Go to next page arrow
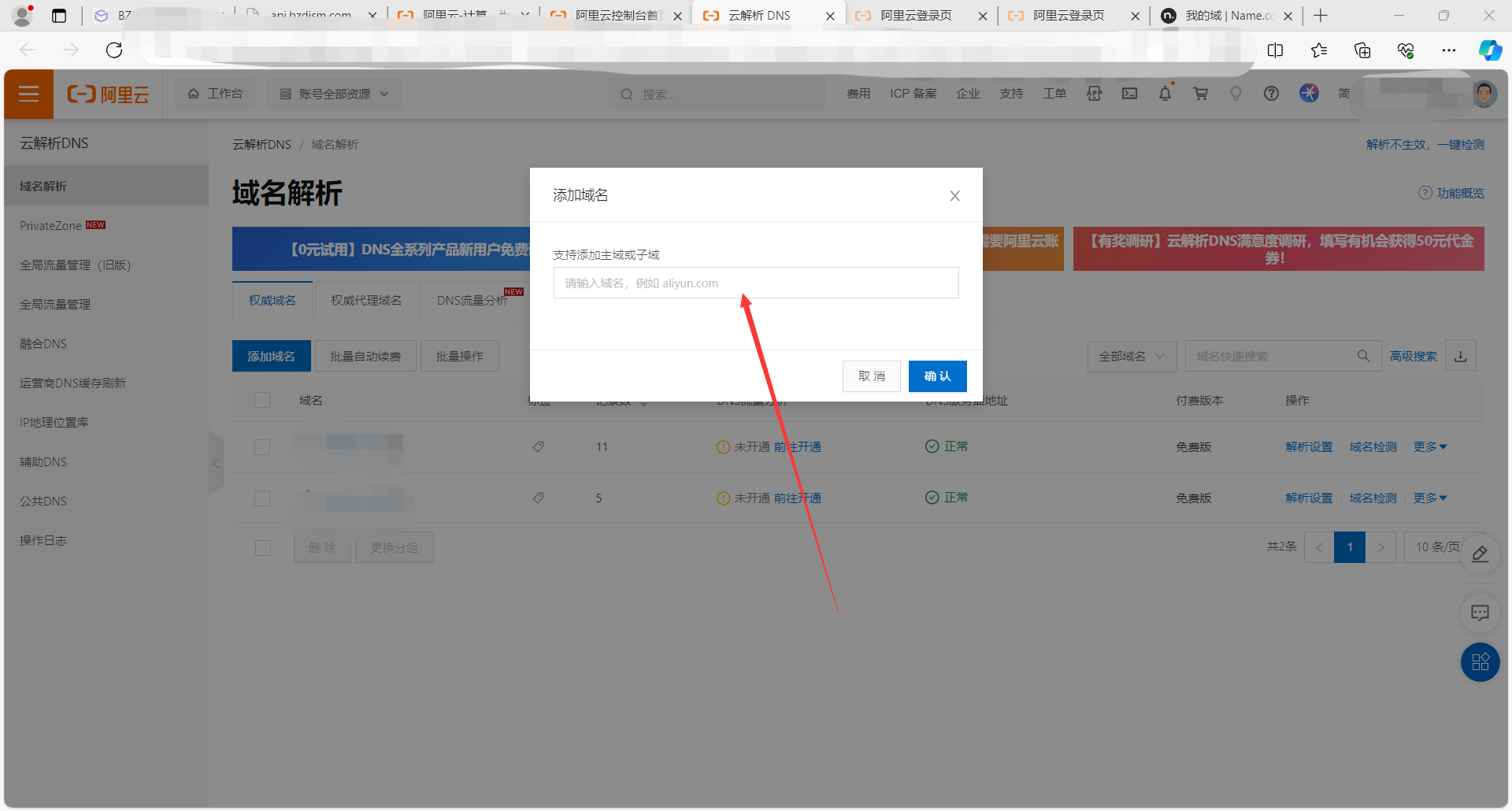 click(1380, 547)
